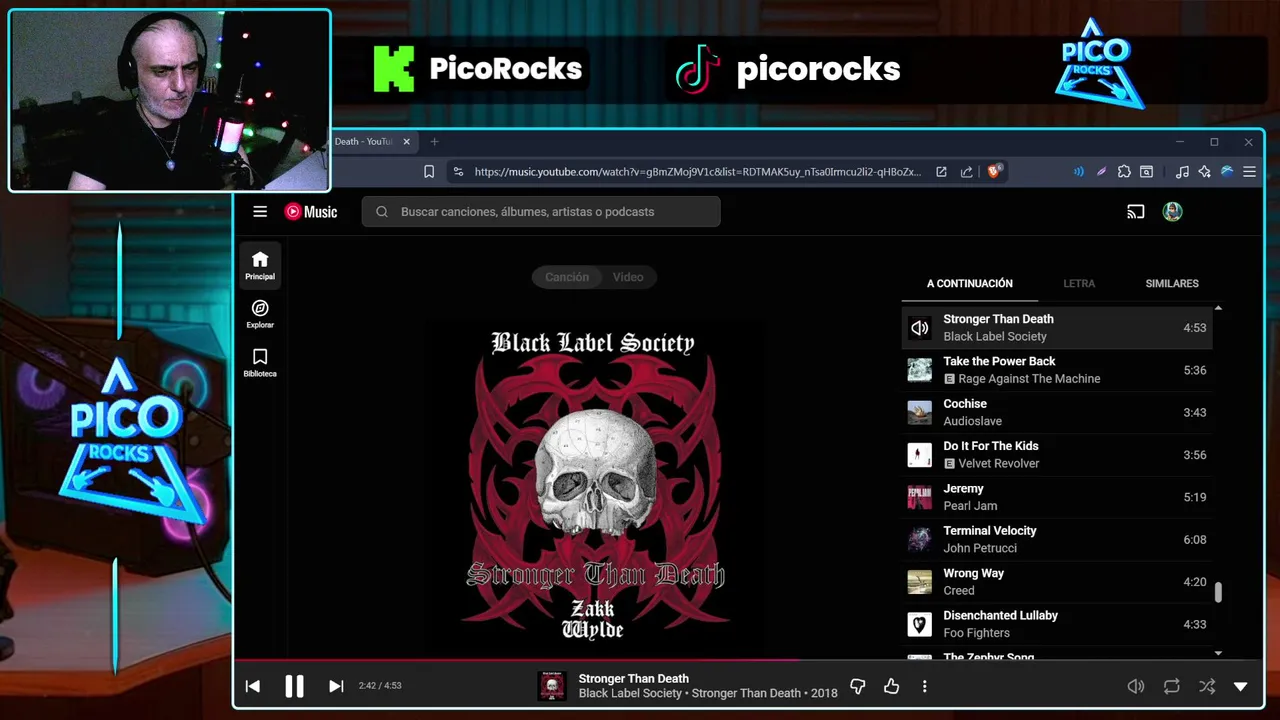Open the media control music note icon
The width and height of the screenshot is (1280, 720).
[x=1183, y=172]
